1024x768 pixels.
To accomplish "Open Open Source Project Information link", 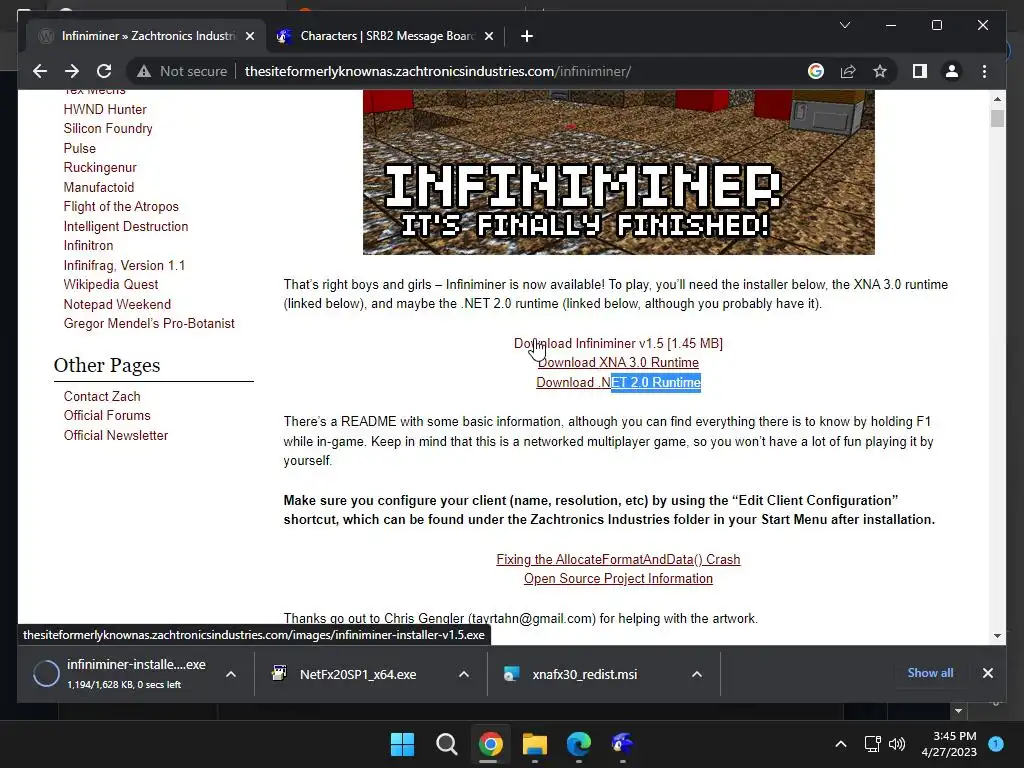I will click(618, 579).
